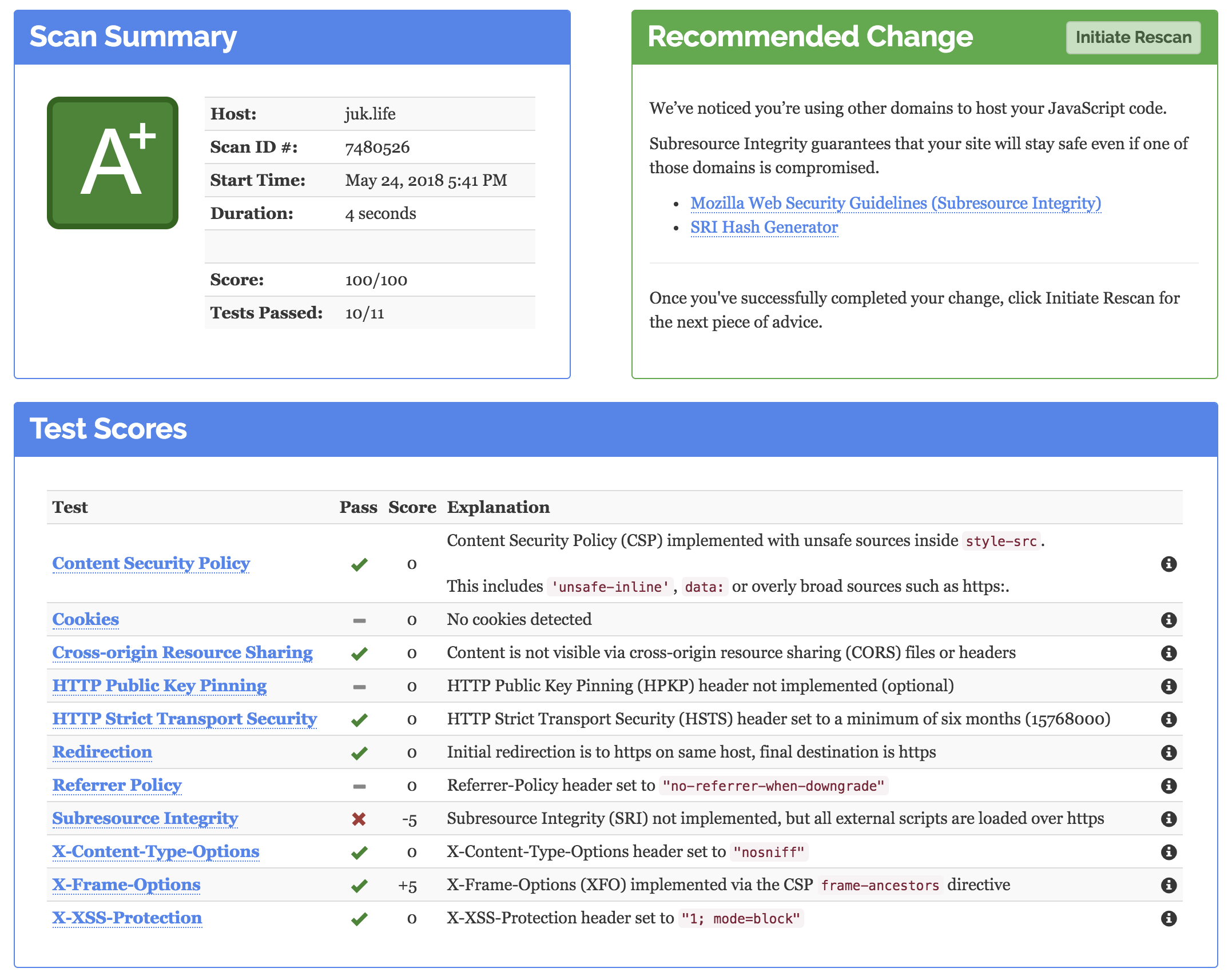Image resolution: width=1232 pixels, height=980 pixels.
Task: Open Mozilla Web Security Guidelines link
Action: 895,203
